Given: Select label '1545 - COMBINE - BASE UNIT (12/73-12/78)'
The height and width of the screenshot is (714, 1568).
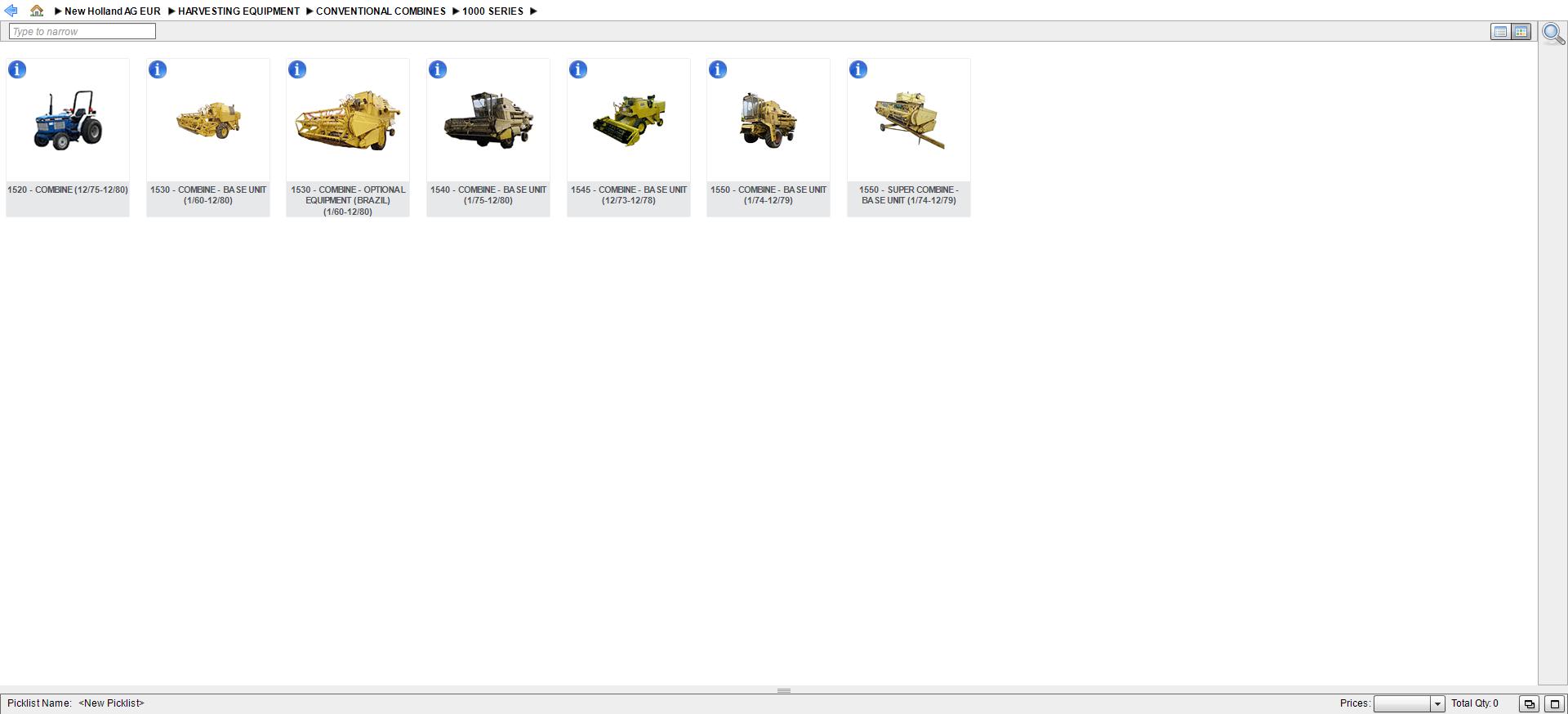Looking at the screenshot, I should pos(629,195).
